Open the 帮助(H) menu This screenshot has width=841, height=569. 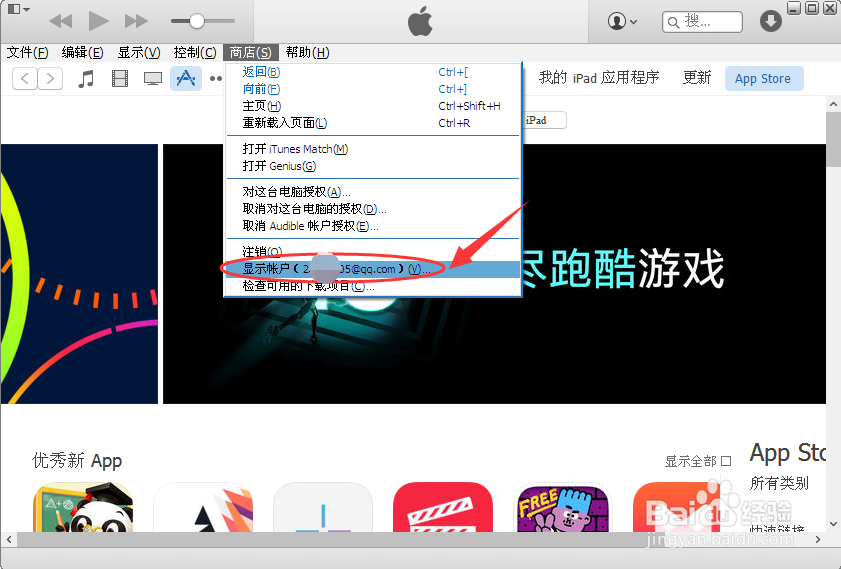tap(307, 53)
